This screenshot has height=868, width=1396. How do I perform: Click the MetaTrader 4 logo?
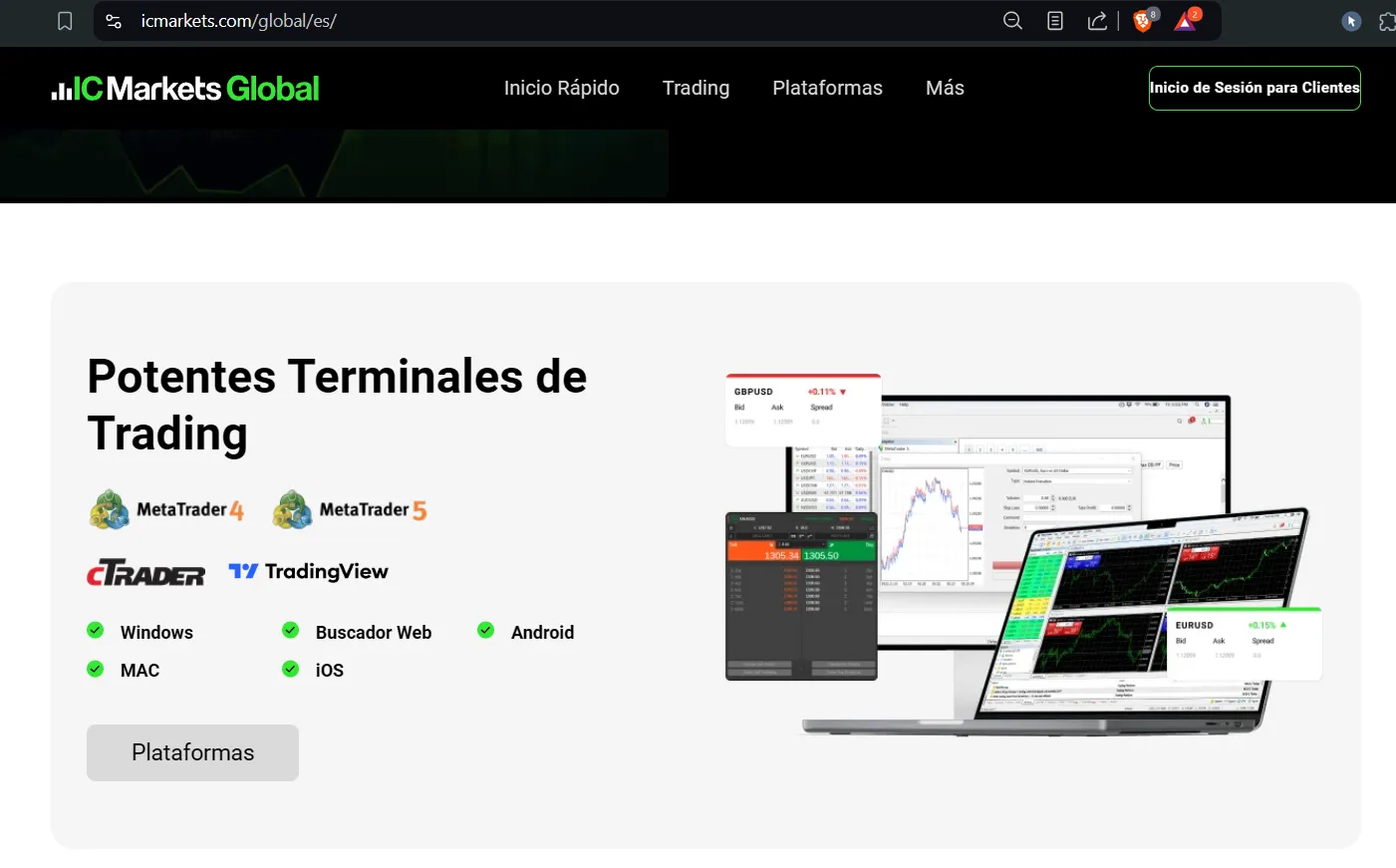166,509
